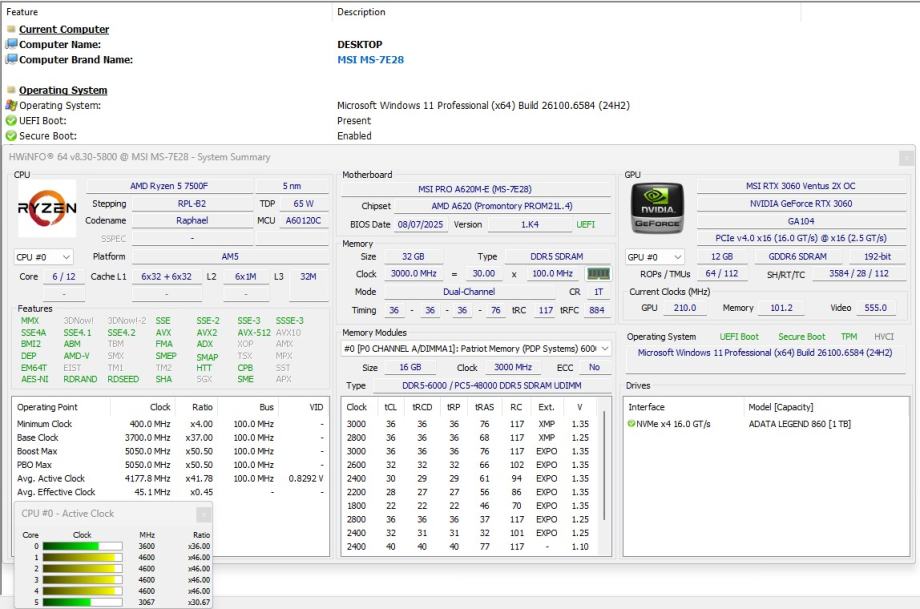Click the Current Computer section icon
The width and height of the screenshot is (920, 609).
[11, 29]
